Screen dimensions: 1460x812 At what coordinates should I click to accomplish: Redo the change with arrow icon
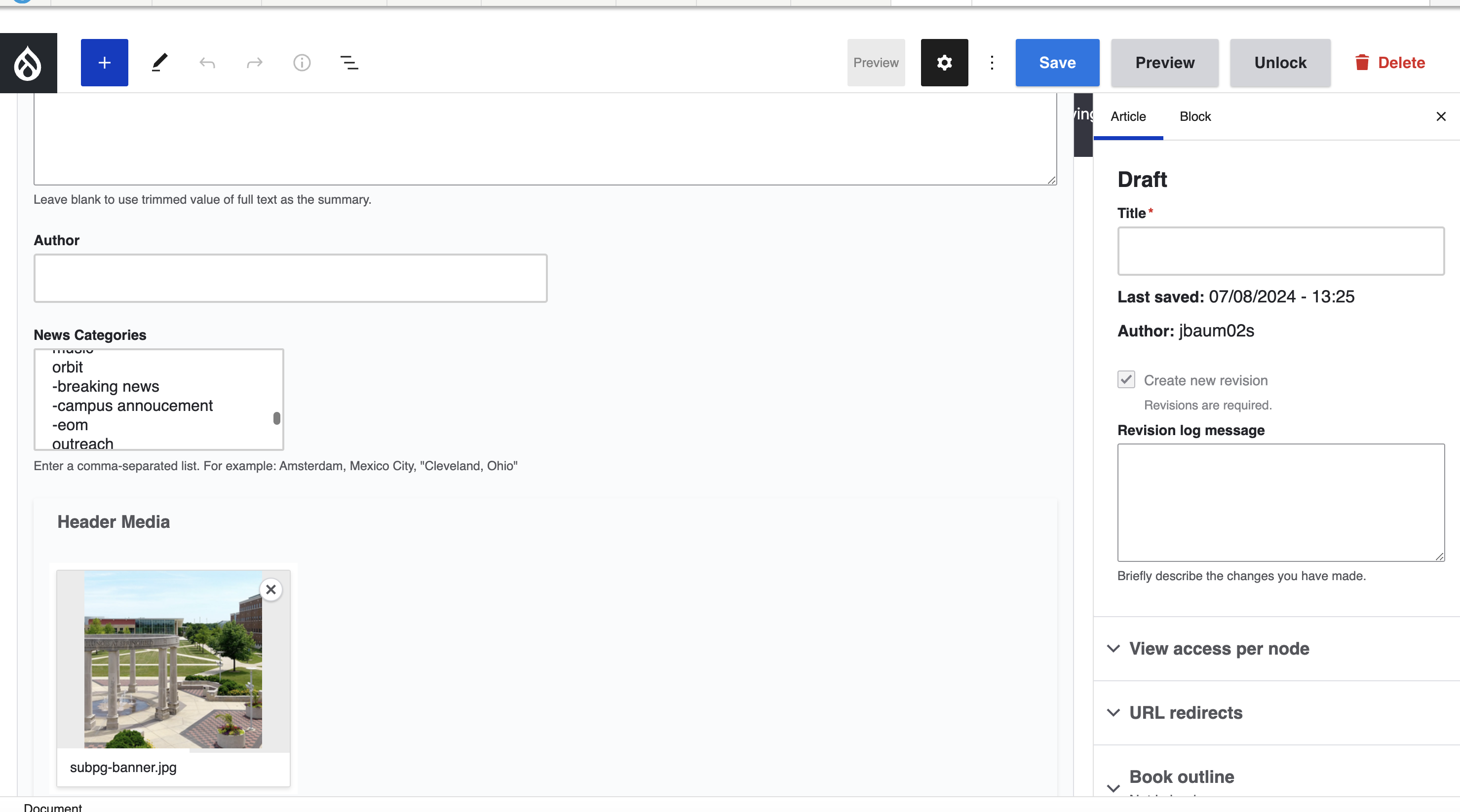coord(255,63)
